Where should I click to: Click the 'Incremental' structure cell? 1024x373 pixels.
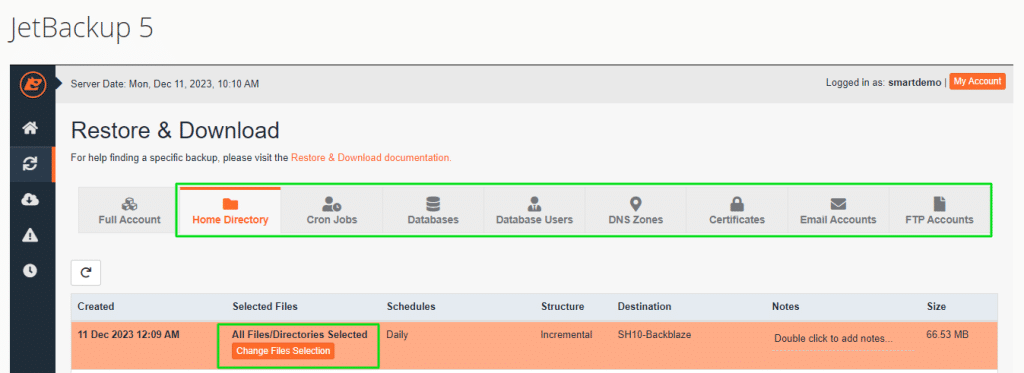tap(566, 334)
